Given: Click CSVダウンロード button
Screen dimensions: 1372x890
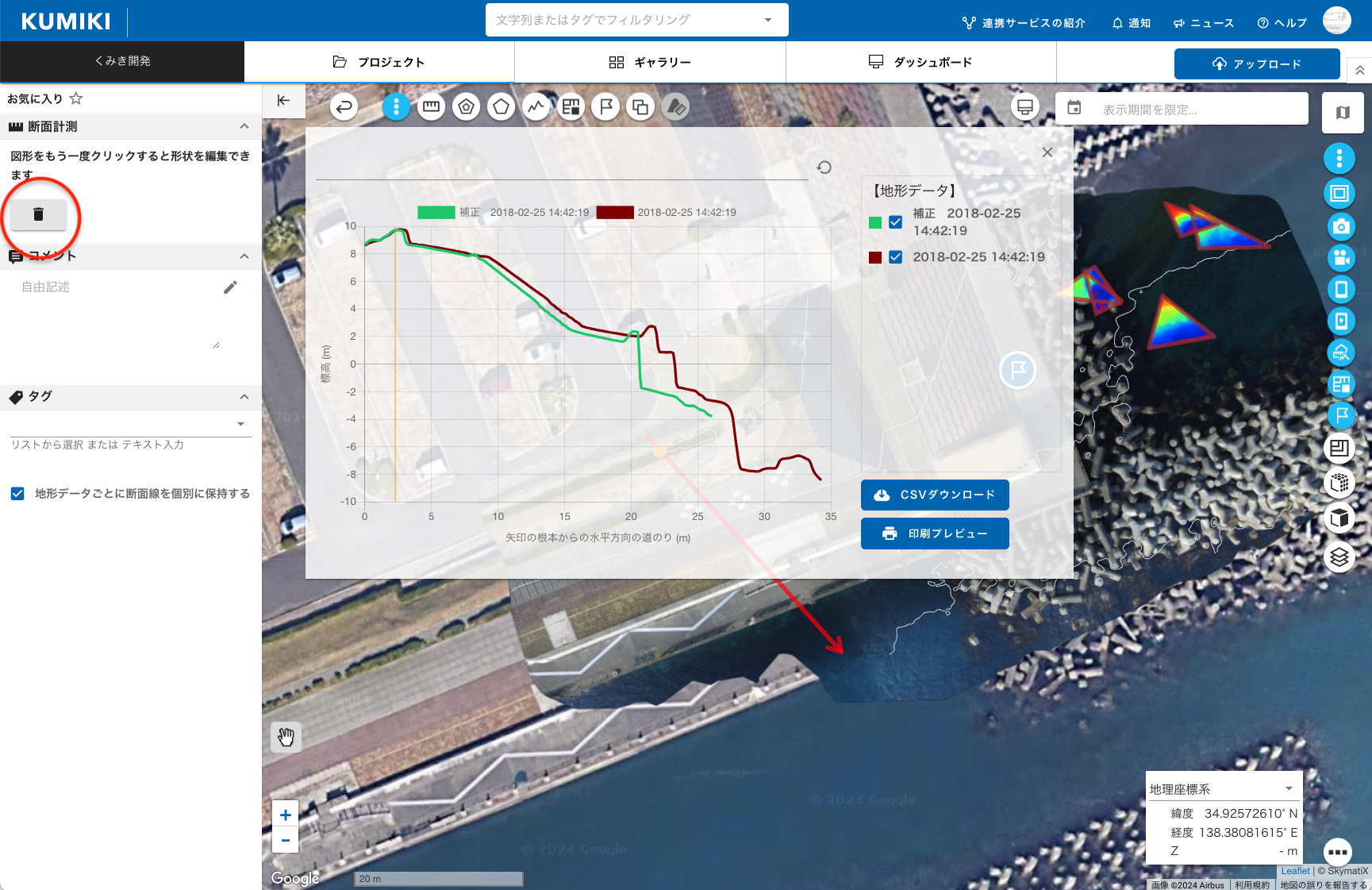Looking at the screenshot, I should [935, 495].
